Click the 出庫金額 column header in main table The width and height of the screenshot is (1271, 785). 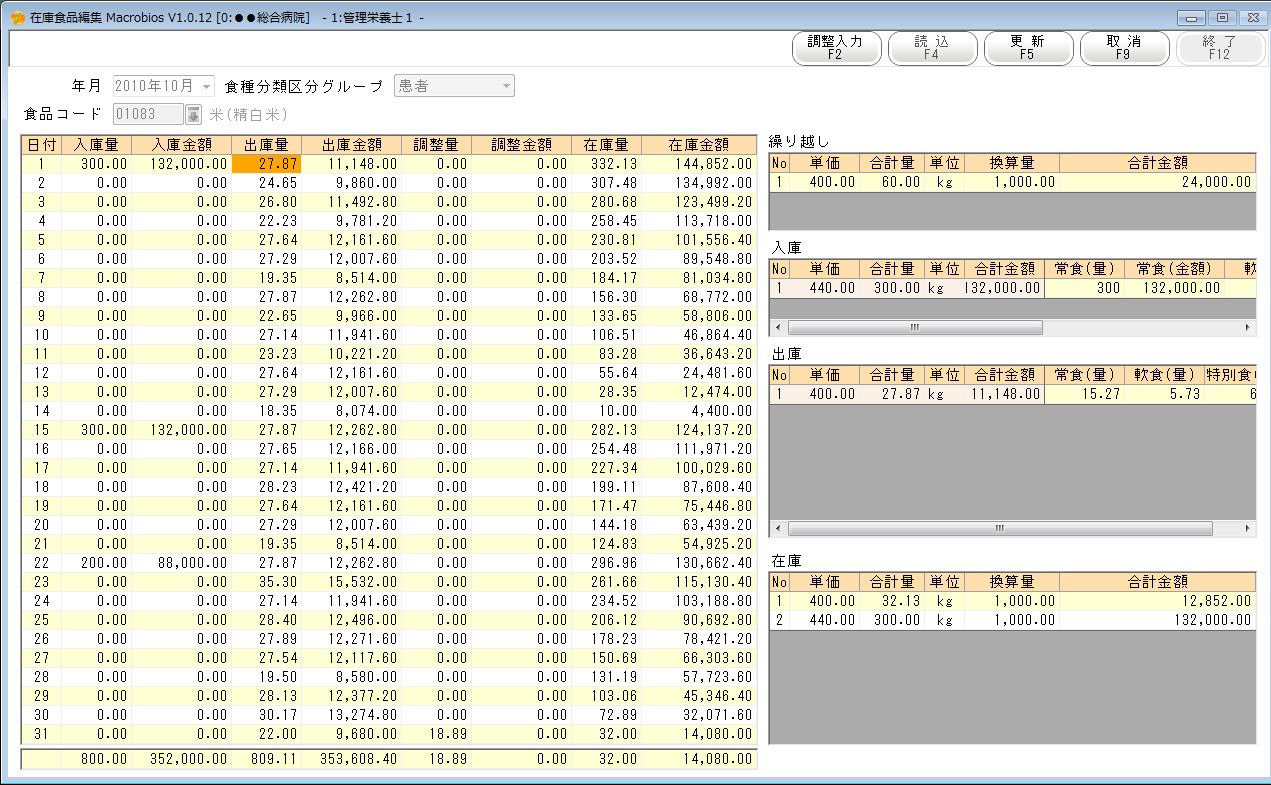coord(351,145)
